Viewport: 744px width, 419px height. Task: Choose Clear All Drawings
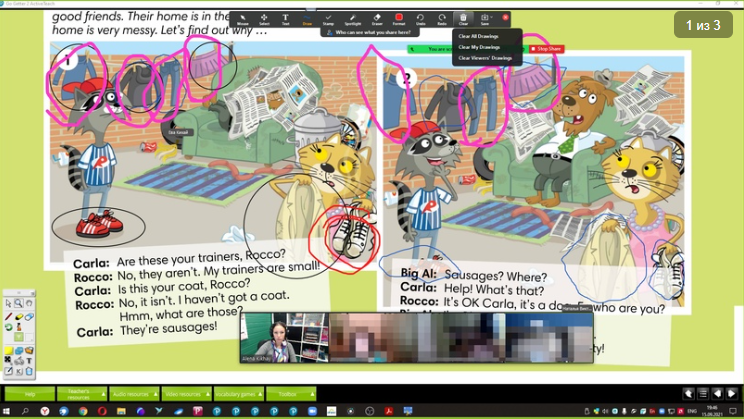click(478, 36)
